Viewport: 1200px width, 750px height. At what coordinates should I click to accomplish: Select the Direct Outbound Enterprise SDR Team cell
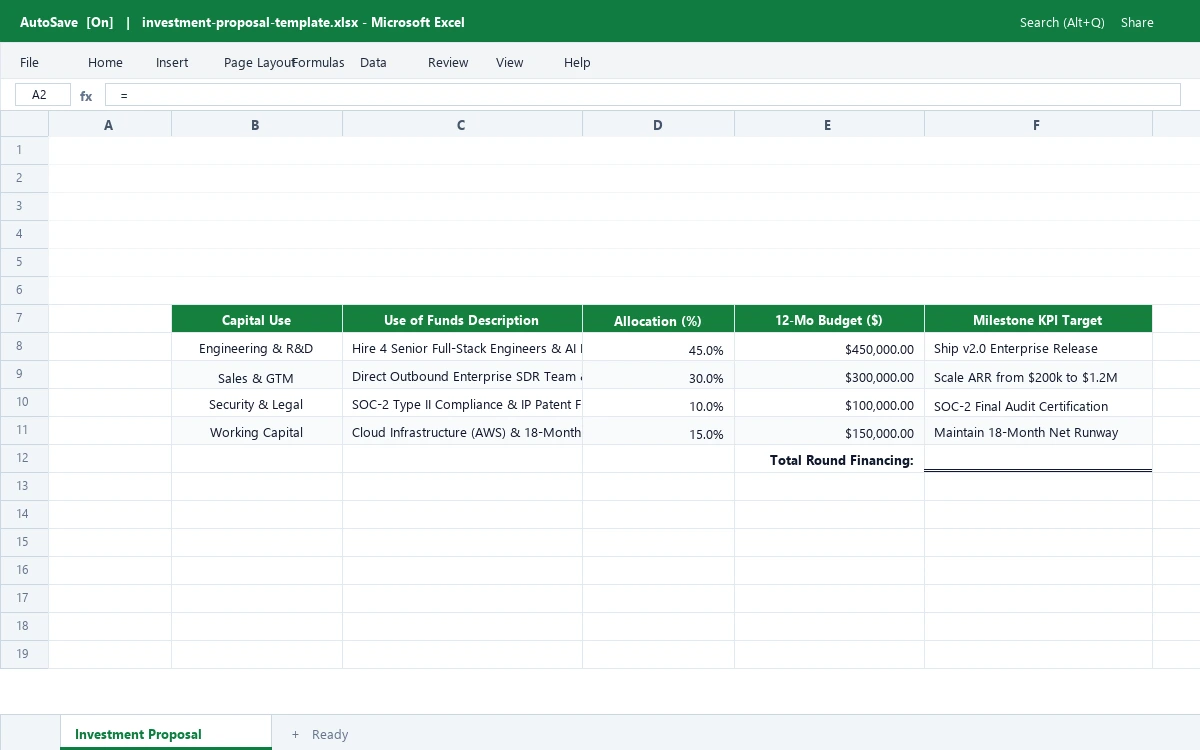click(462, 375)
